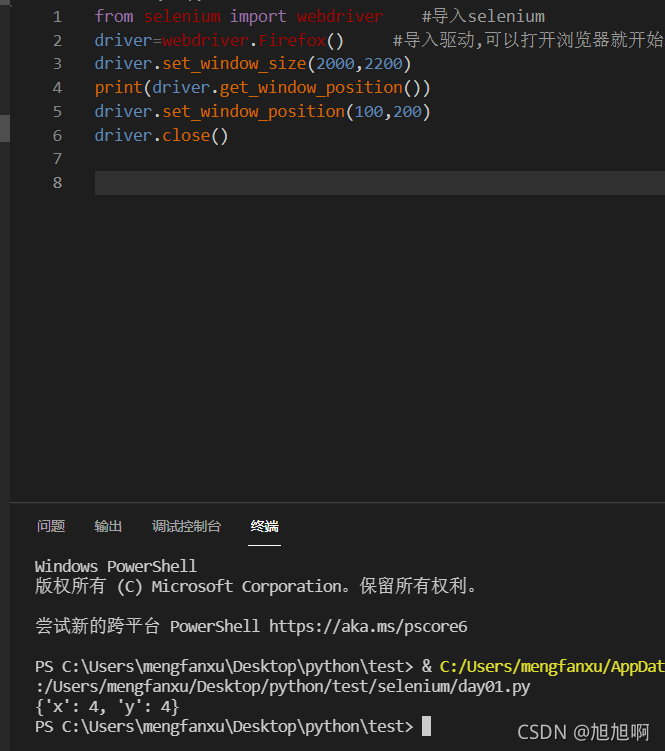Click the divider above the terminal panel
665x751 pixels.
click(x=337, y=502)
